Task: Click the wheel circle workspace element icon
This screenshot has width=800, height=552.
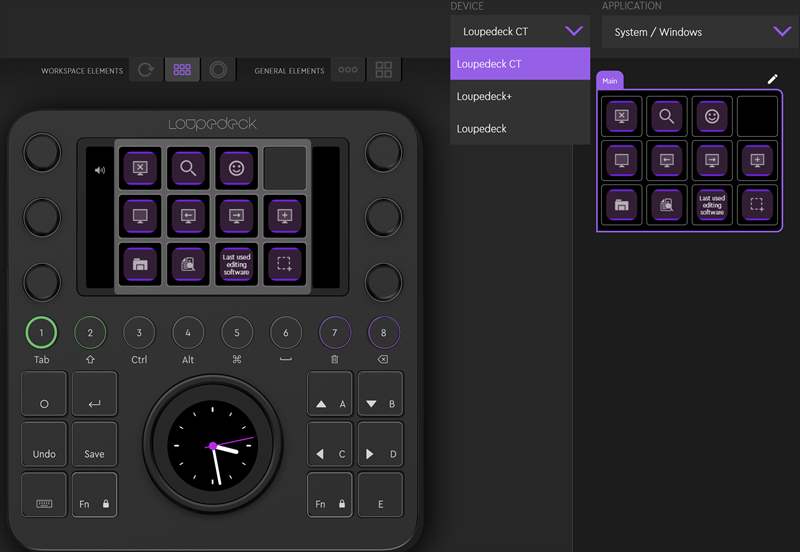Action: click(x=218, y=69)
